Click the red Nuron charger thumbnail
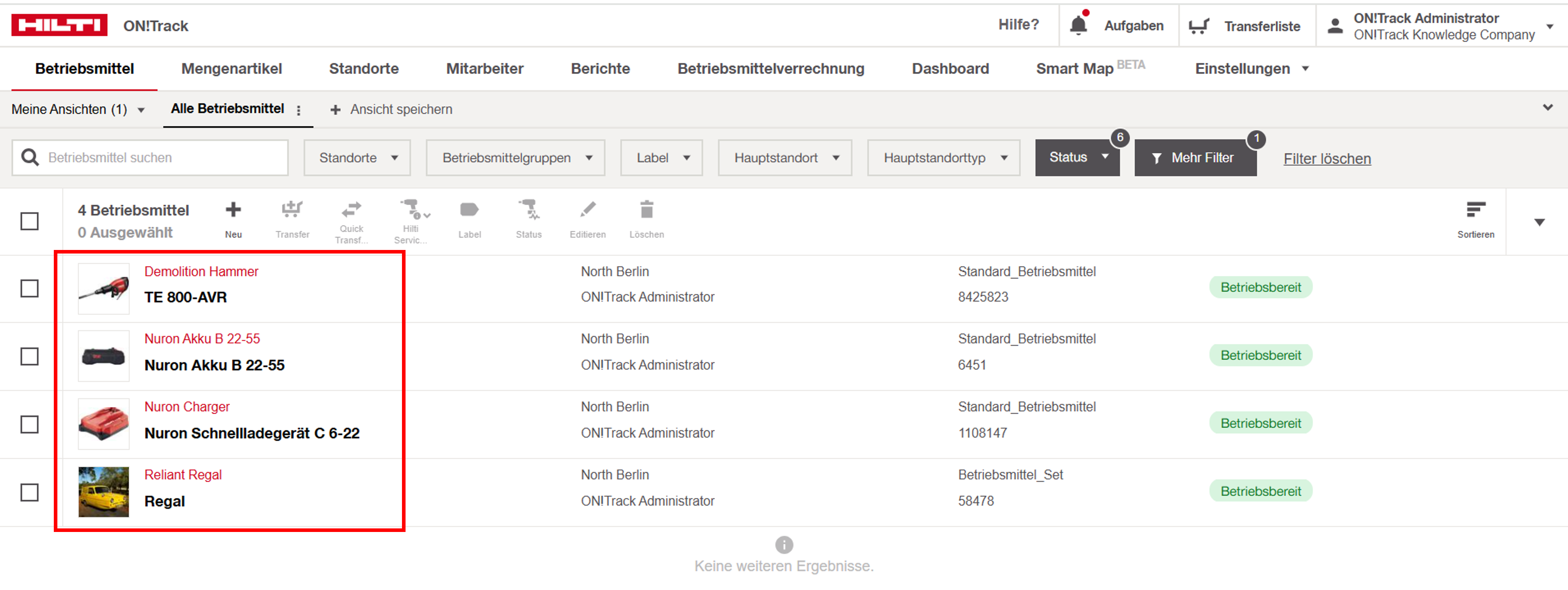The width and height of the screenshot is (1568, 590). point(103,424)
